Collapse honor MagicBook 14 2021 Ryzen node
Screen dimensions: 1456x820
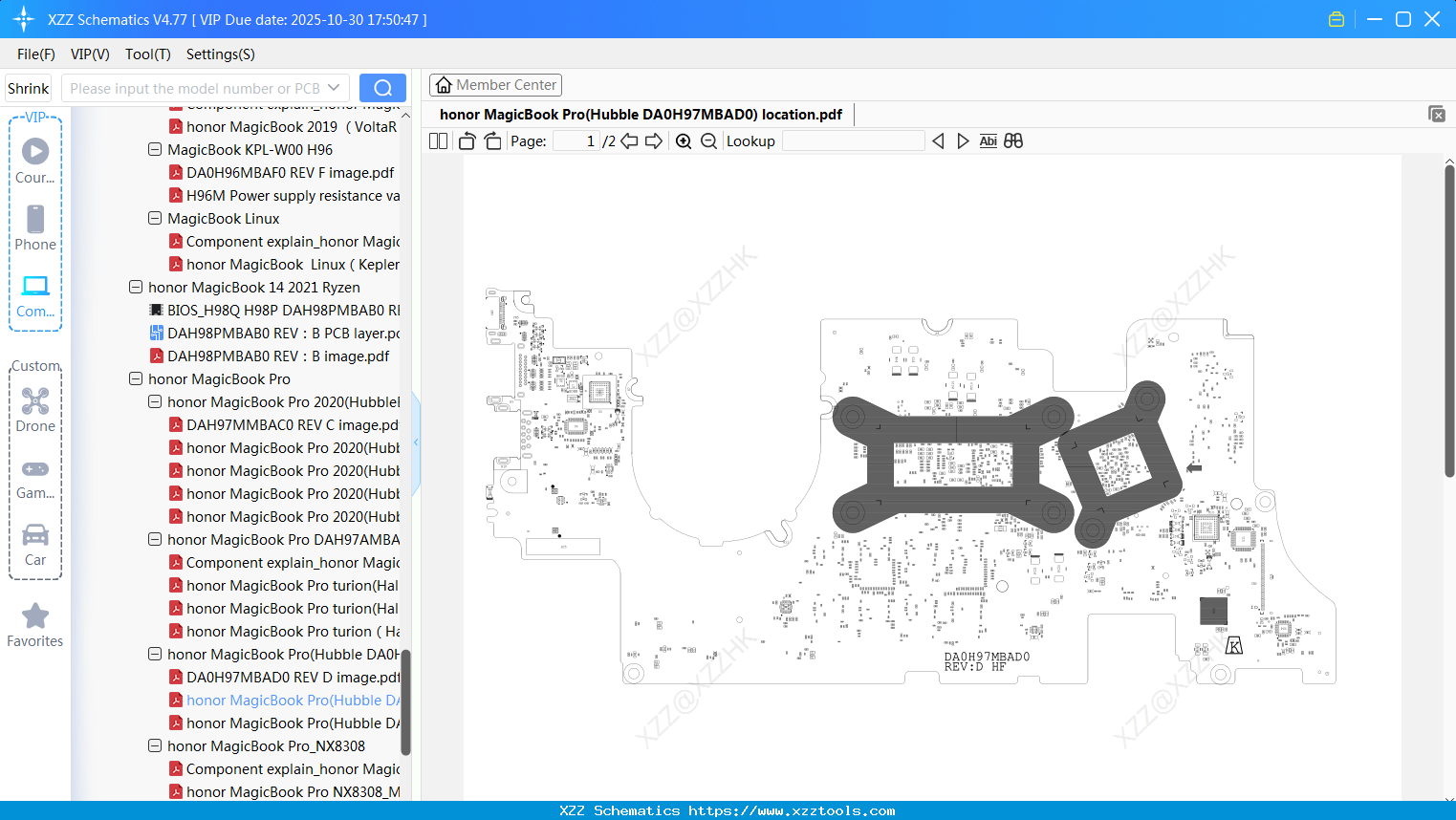point(136,287)
